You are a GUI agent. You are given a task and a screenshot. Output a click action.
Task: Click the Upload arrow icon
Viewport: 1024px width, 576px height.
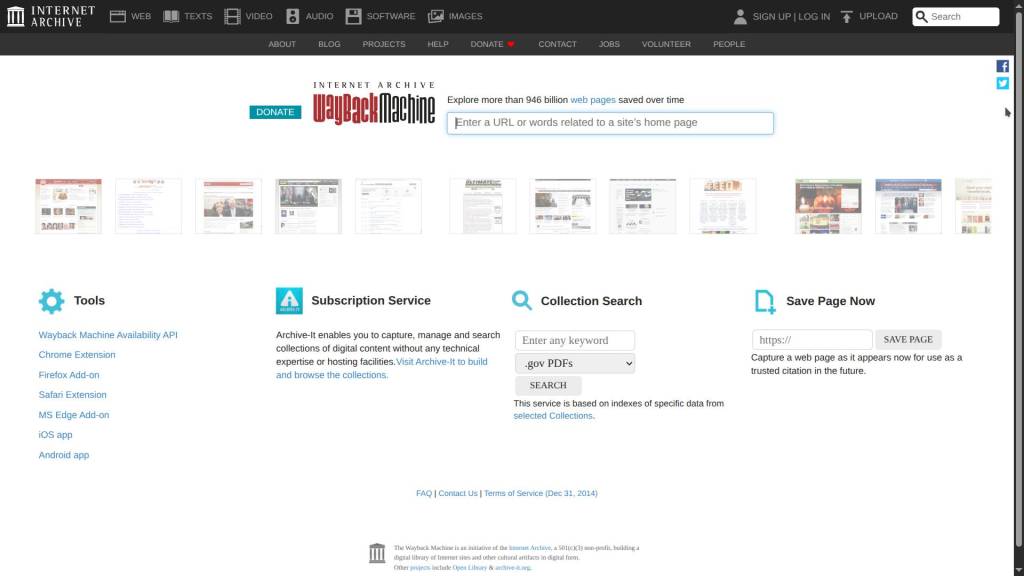pos(846,16)
